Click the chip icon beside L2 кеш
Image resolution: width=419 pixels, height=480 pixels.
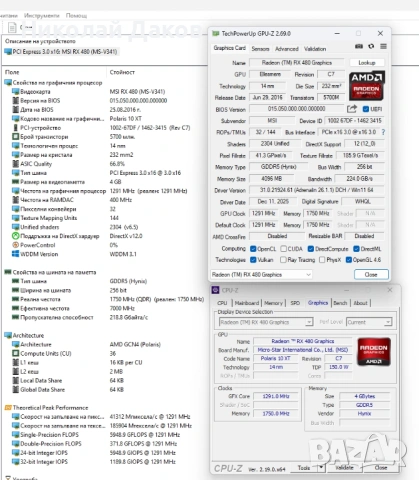[15, 371]
